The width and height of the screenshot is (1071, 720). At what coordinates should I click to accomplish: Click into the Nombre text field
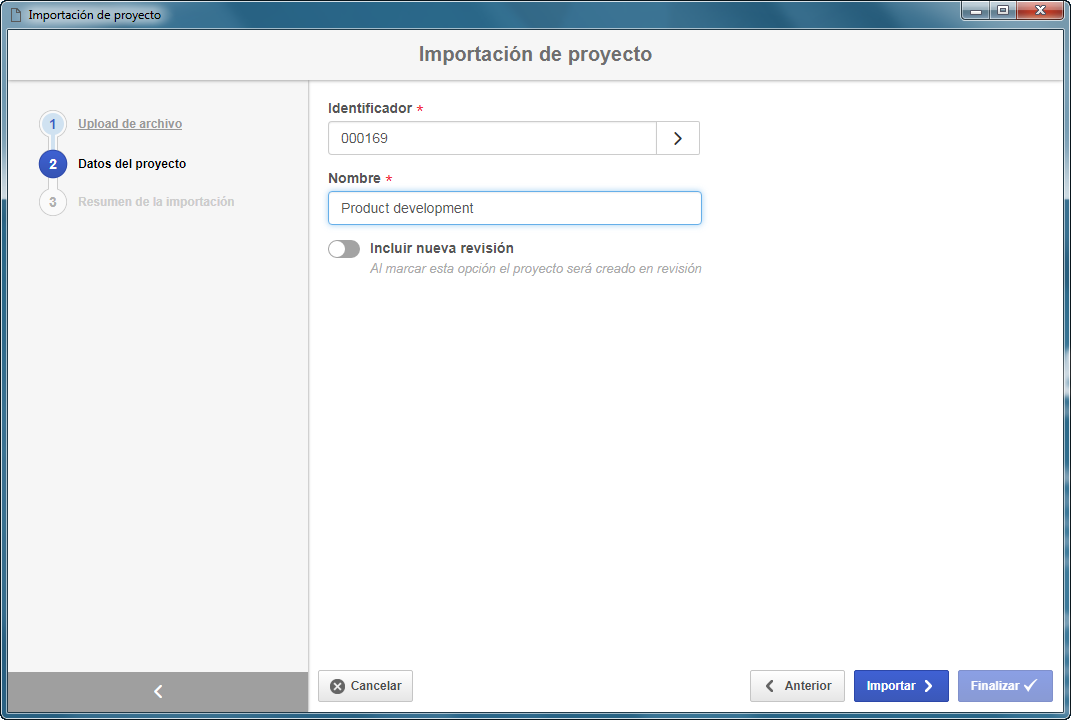coord(514,208)
